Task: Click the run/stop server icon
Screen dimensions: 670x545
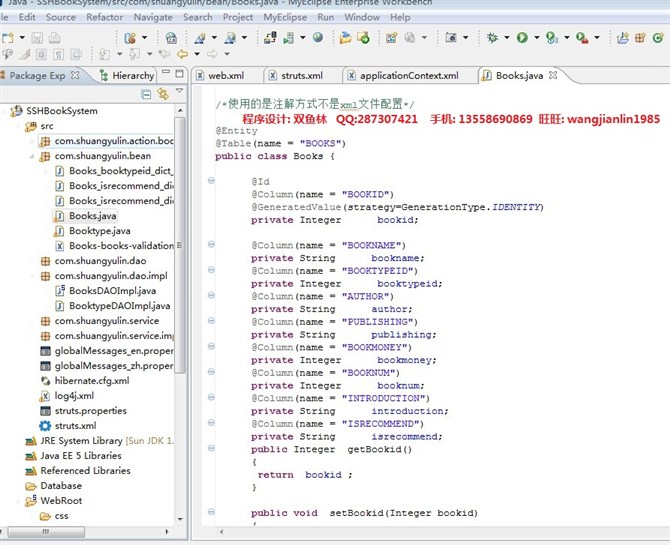Action: 289,38
